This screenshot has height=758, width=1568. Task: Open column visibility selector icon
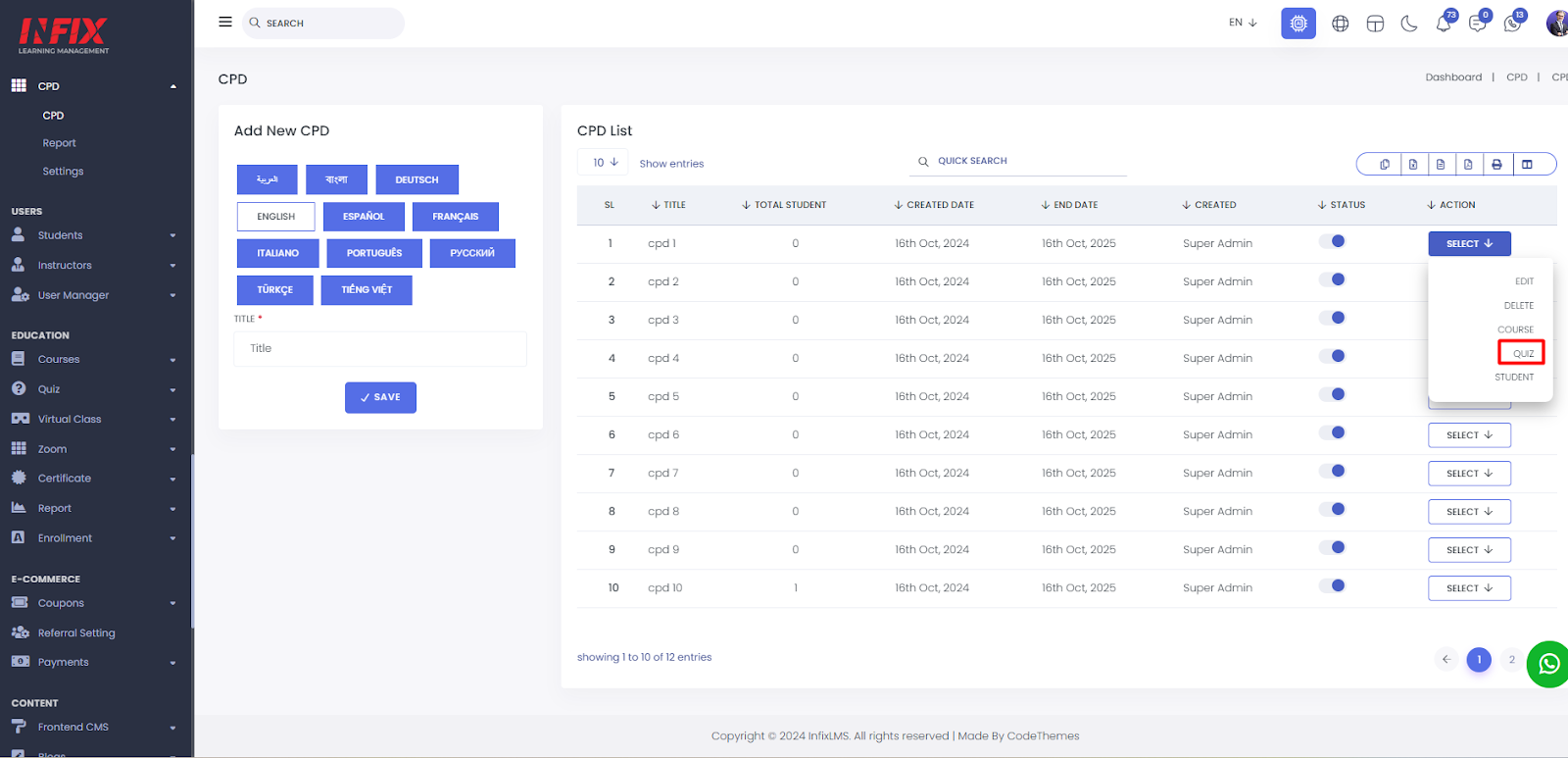[x=1527, y=164]
